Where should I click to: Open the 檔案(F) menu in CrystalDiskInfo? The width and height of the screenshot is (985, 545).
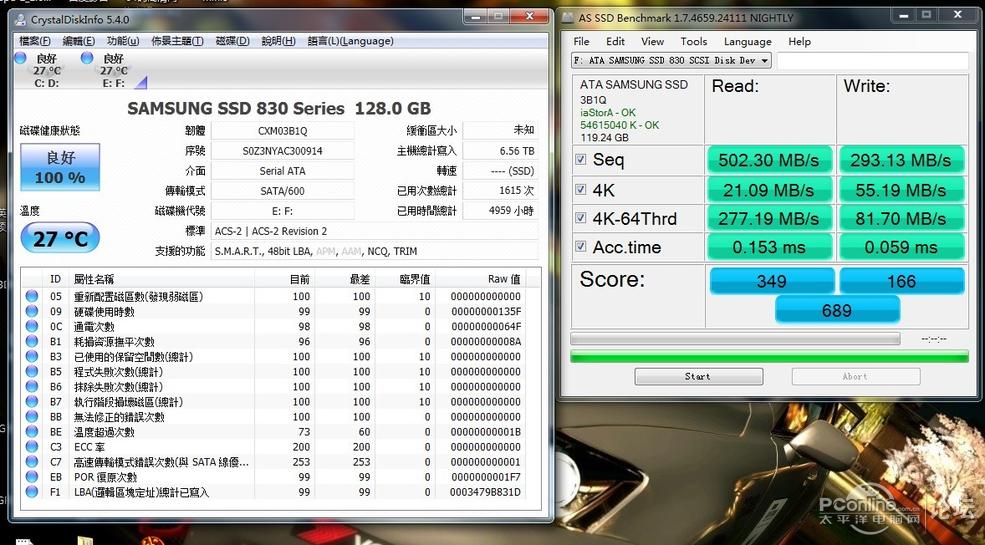coord(35,41)
